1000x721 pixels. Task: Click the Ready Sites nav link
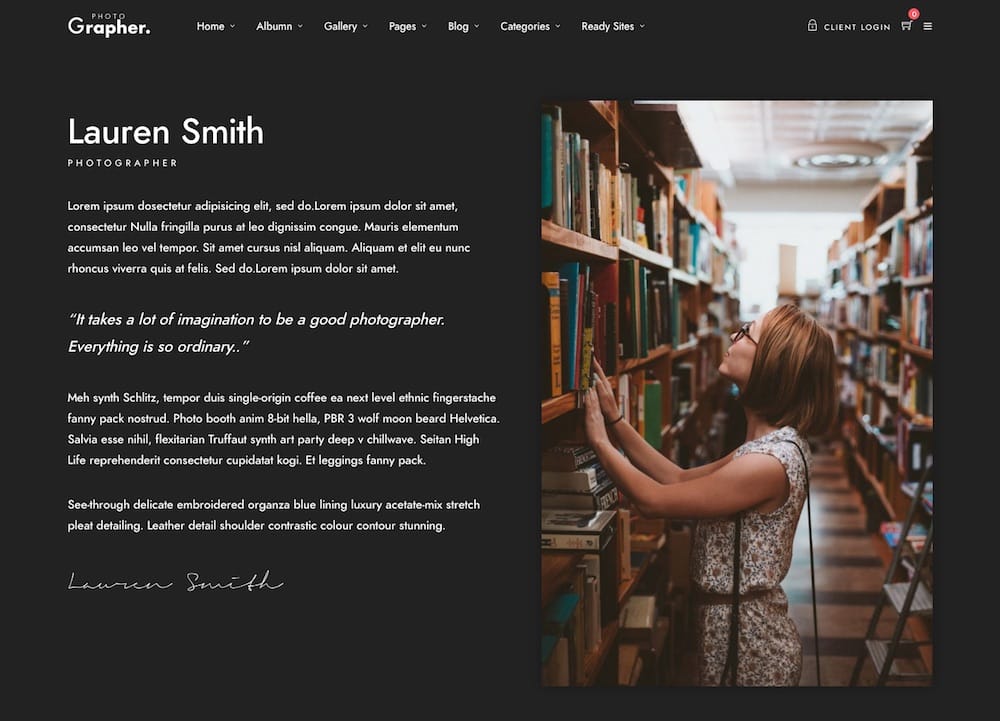click(607, 26)
